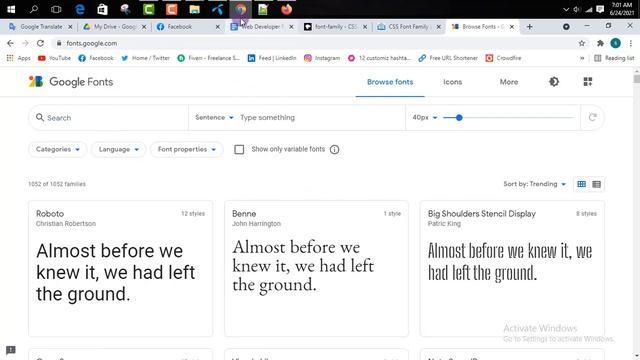
Task: Open Feed LinkedIn bookmark
Action: coord(272,58)
